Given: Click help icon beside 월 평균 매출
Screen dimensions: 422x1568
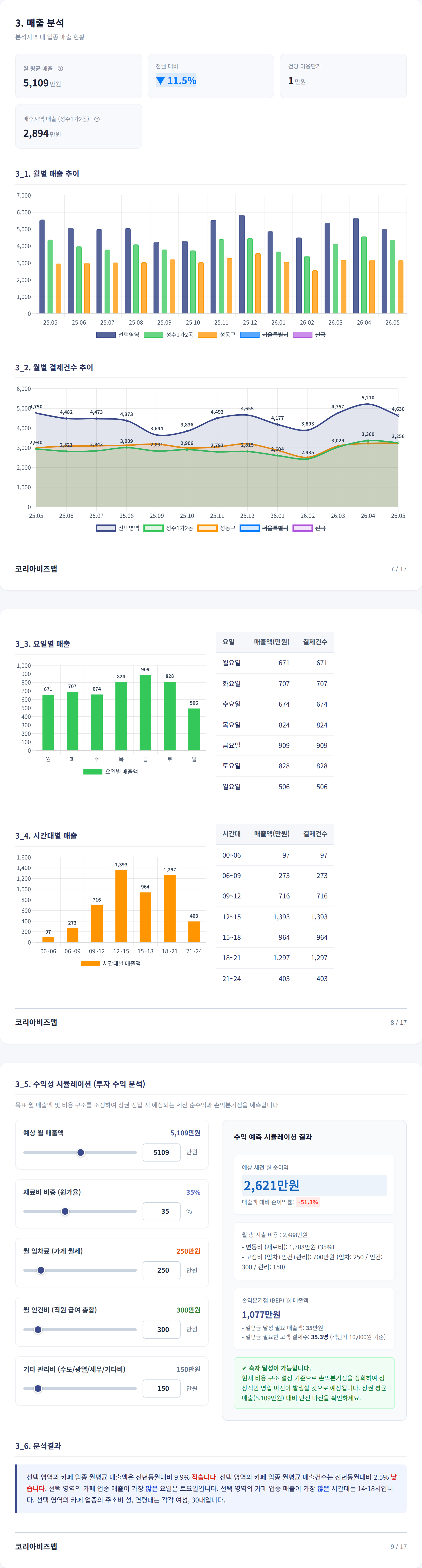Looking at the screenshot, I should [60, 69].
